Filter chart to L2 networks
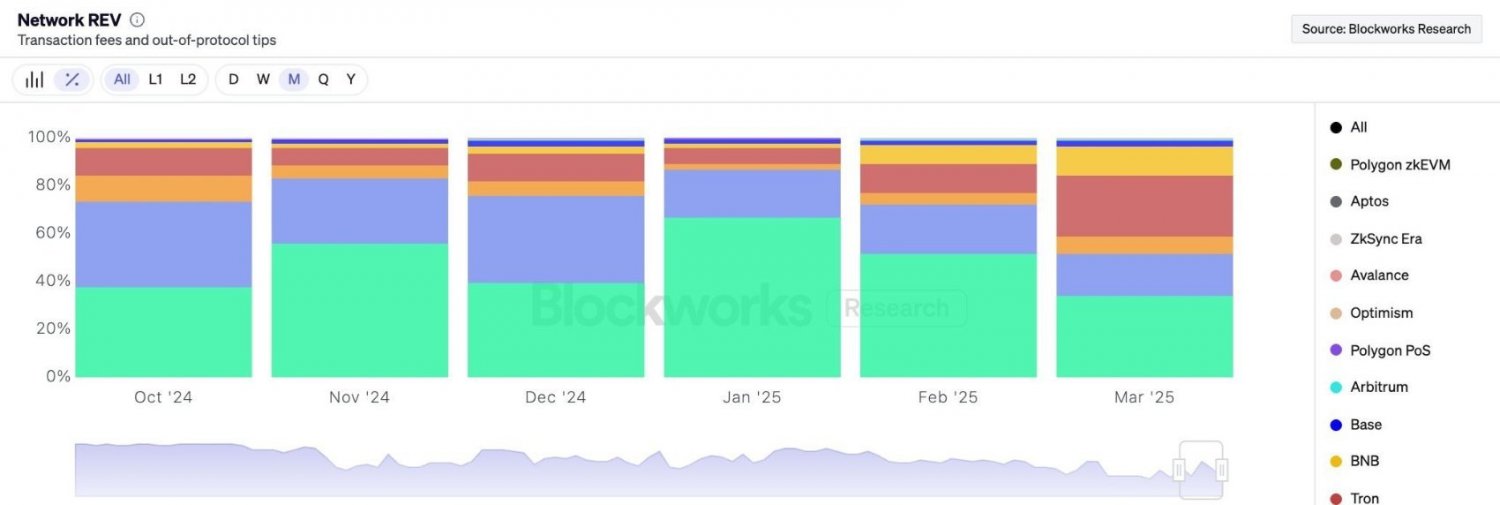The image size is (1500, 505). tap(188, 79)
